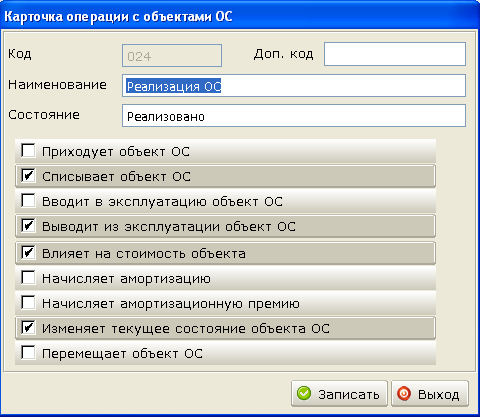Enable Начисляет амортизационную премию checkbox
Image resolution: width=480 pixels, height=417 pixels.
[x=28, y=303]
